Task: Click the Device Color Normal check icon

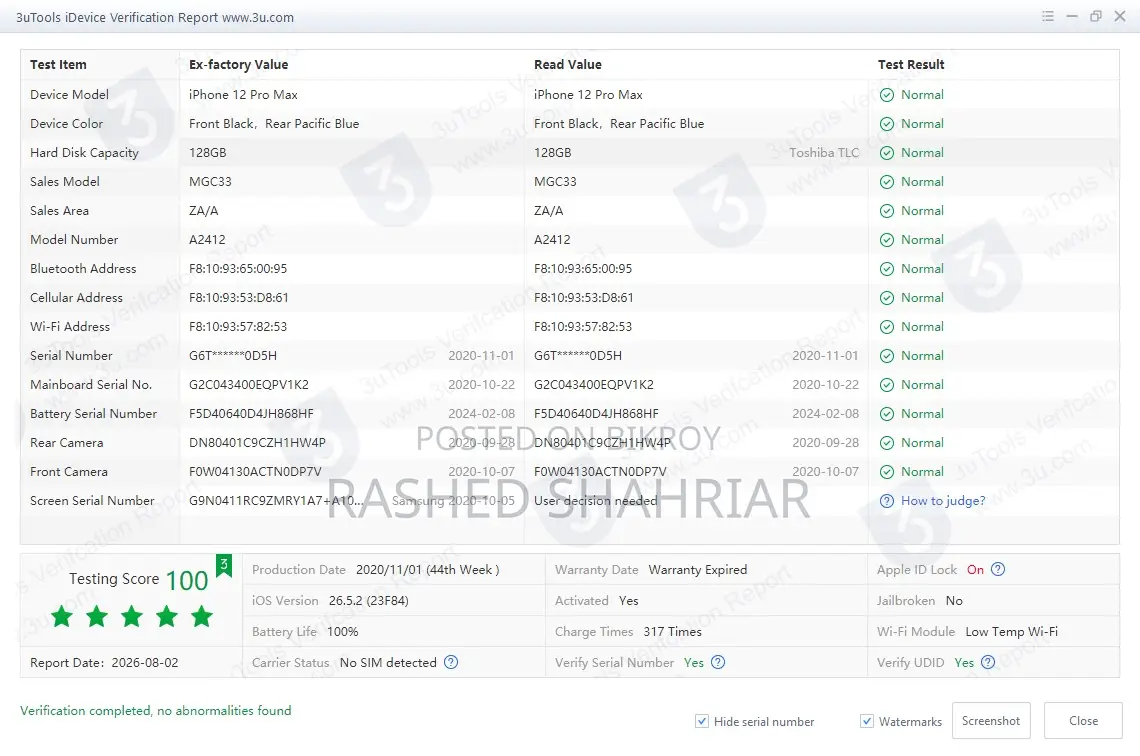Action: pyautogui.click(x=887, y=124)
